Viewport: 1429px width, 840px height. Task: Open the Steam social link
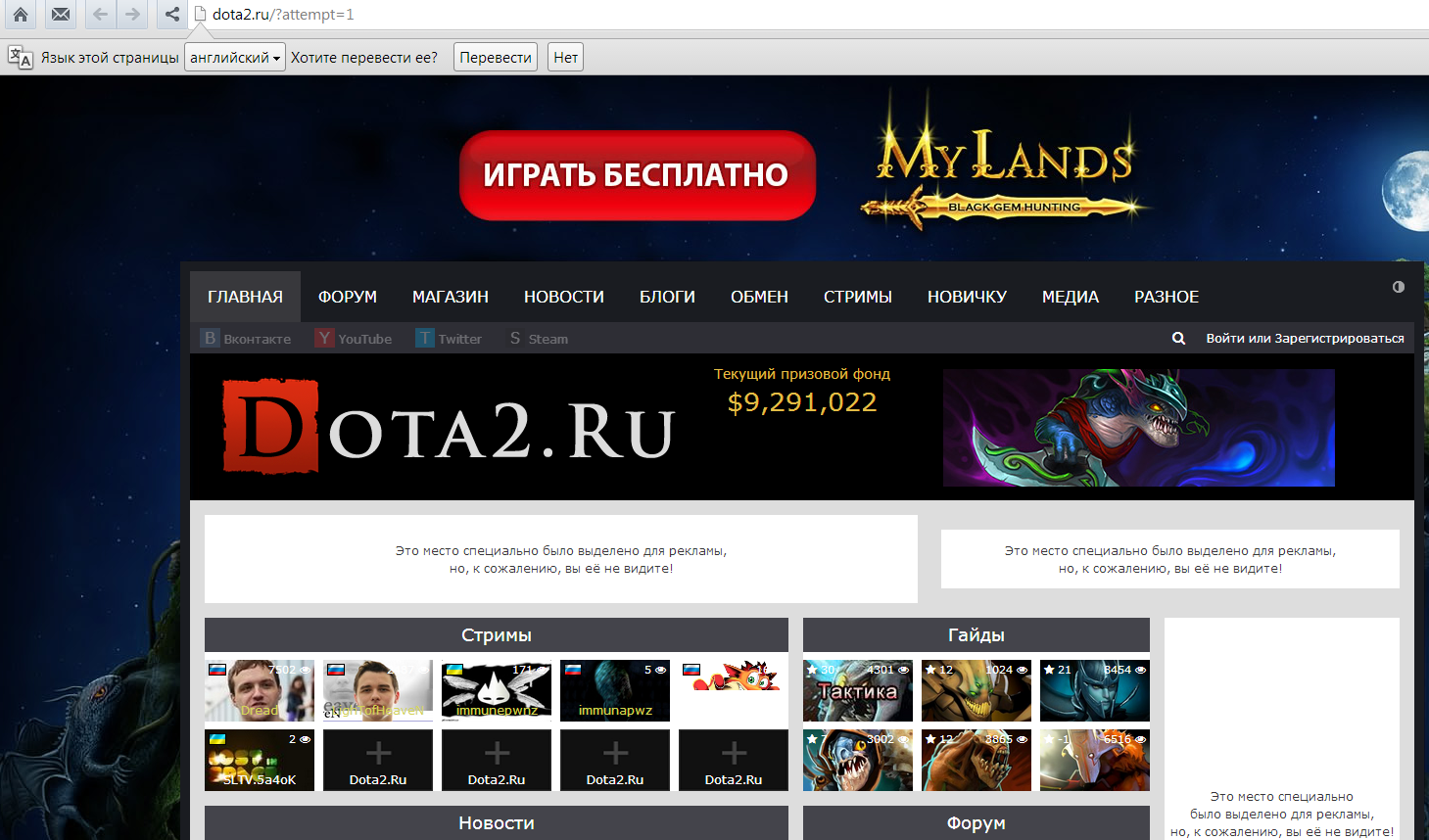(538, 339)
